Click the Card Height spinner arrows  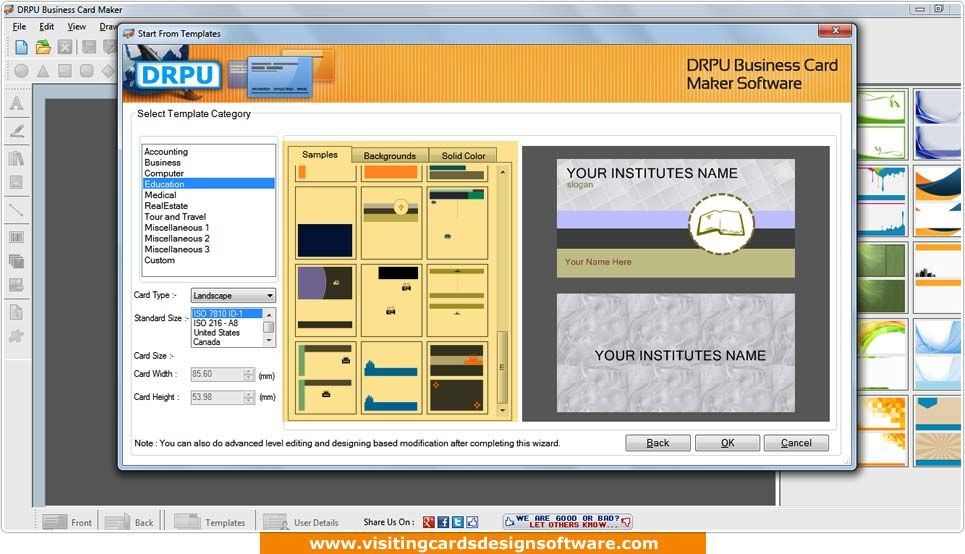[x=249, y=397]
